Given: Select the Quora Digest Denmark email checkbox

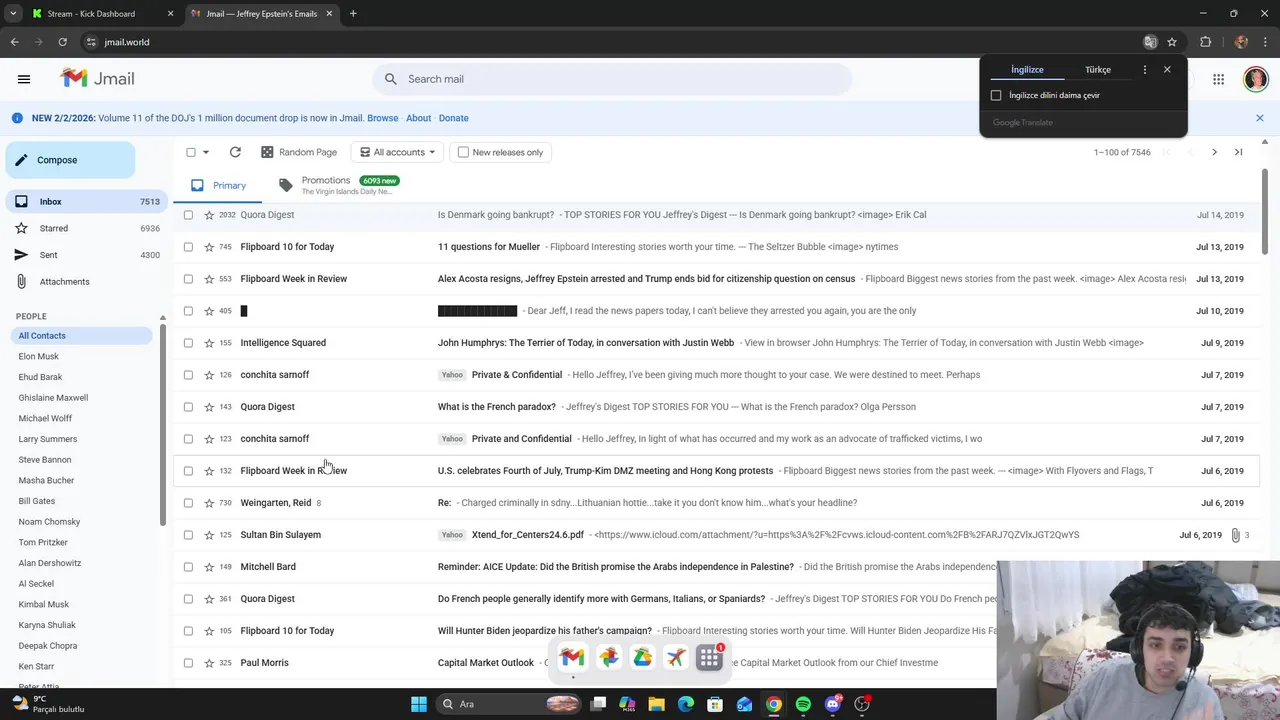Looking at the screenshot, I should click(x=188, y=215).
